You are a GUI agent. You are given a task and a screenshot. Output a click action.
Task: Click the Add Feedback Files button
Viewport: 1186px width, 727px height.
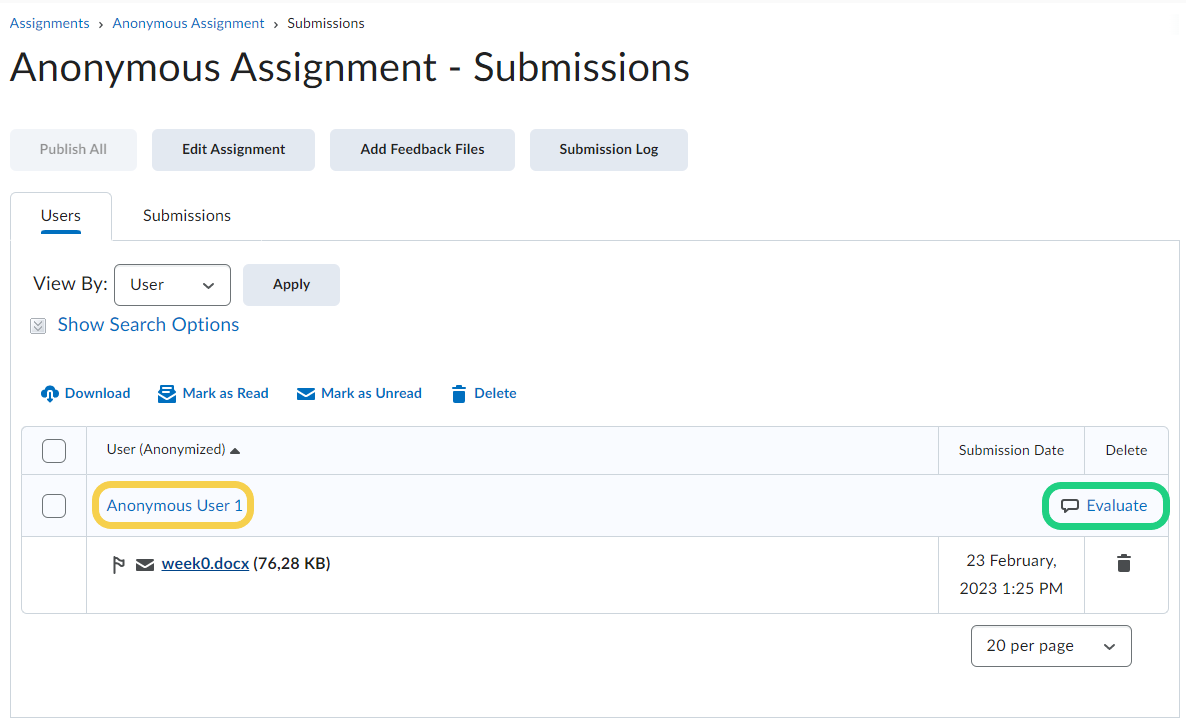422,150
